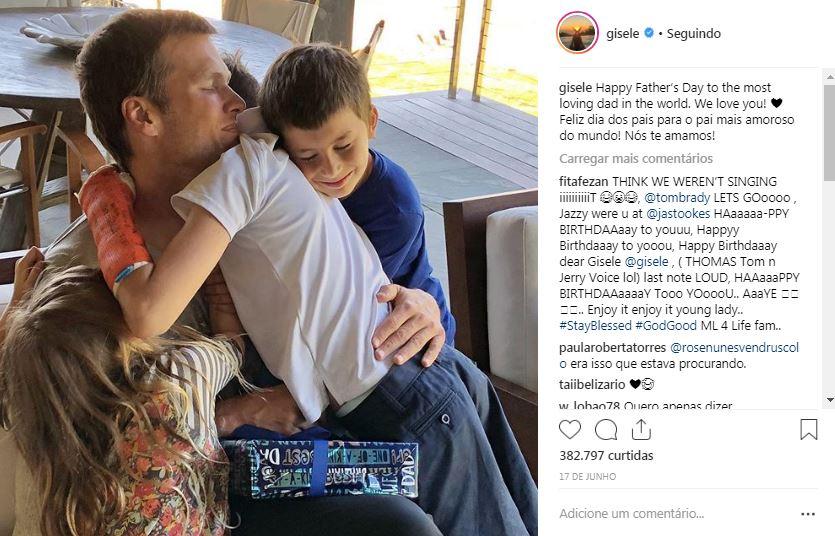The height and width of the screenshot is (536, 835).
Task: Click the scrollbar up arrow in comments
Action: 830,78
